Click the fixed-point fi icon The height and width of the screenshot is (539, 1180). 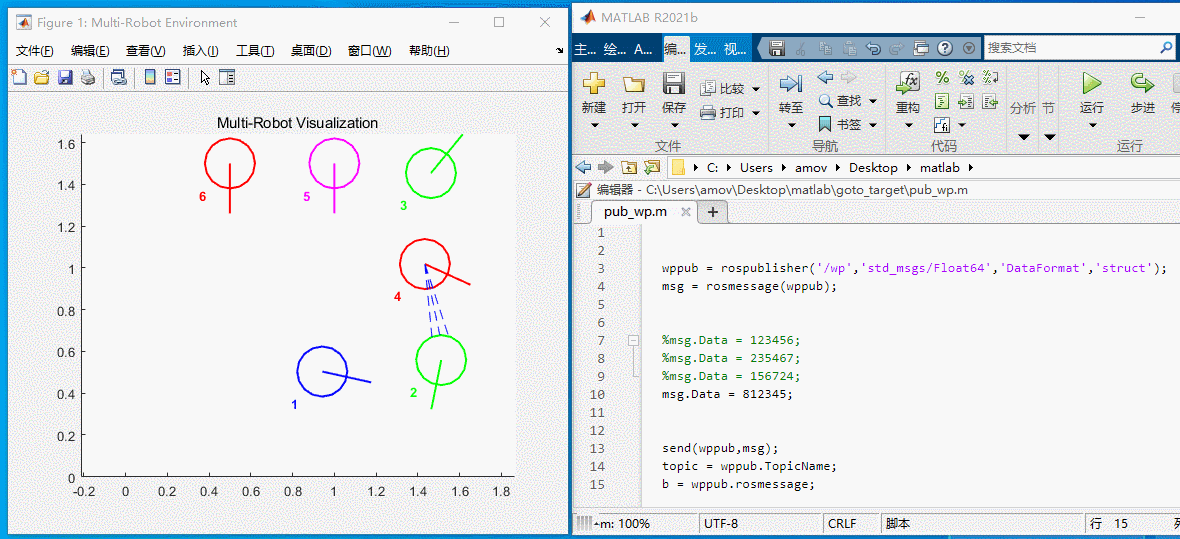click(x=942, y=124)
